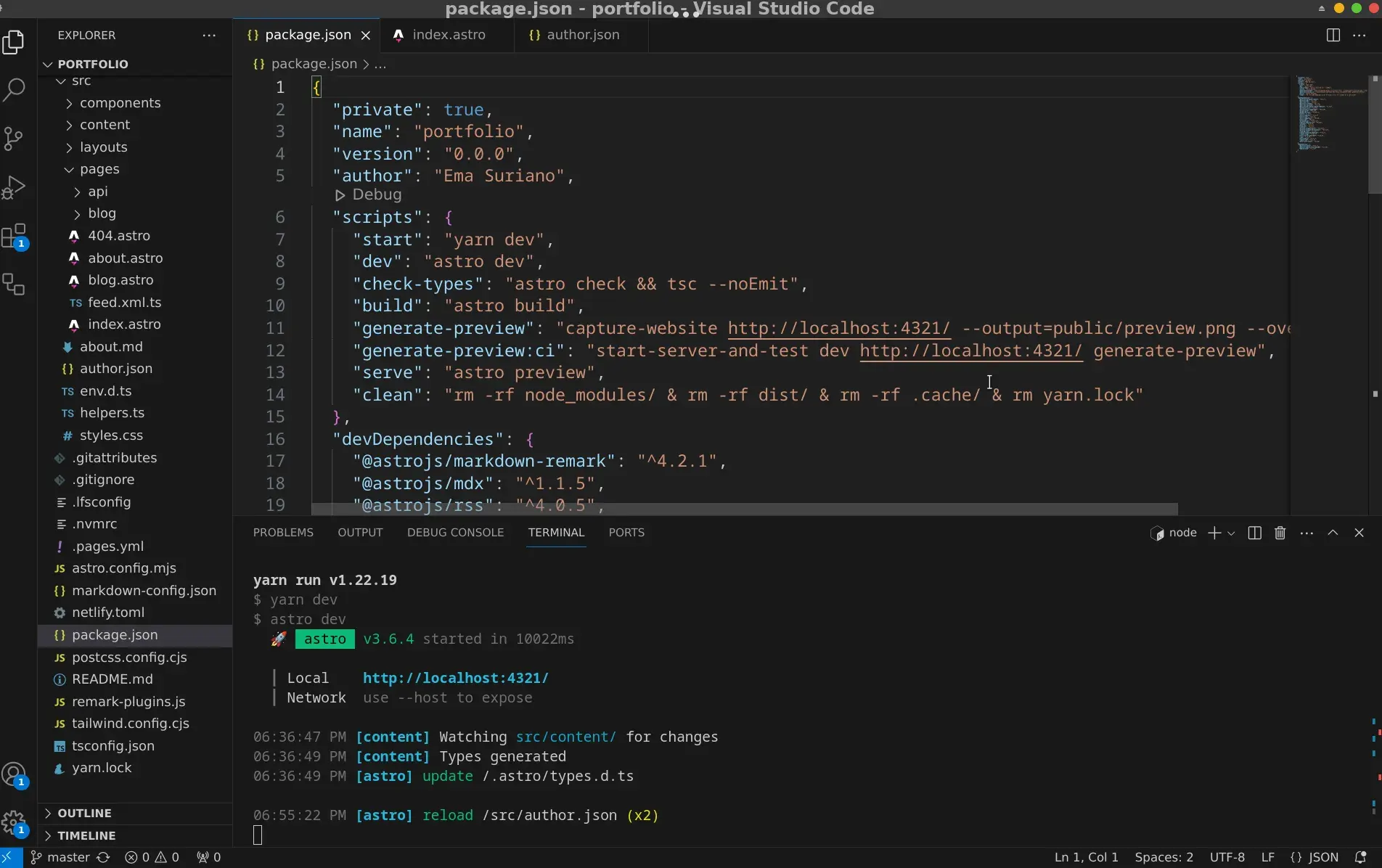This screenshot has height=868, width=1382.
Task: Open the DEBUG CONSOLE tab
Action: click(455, 533)
